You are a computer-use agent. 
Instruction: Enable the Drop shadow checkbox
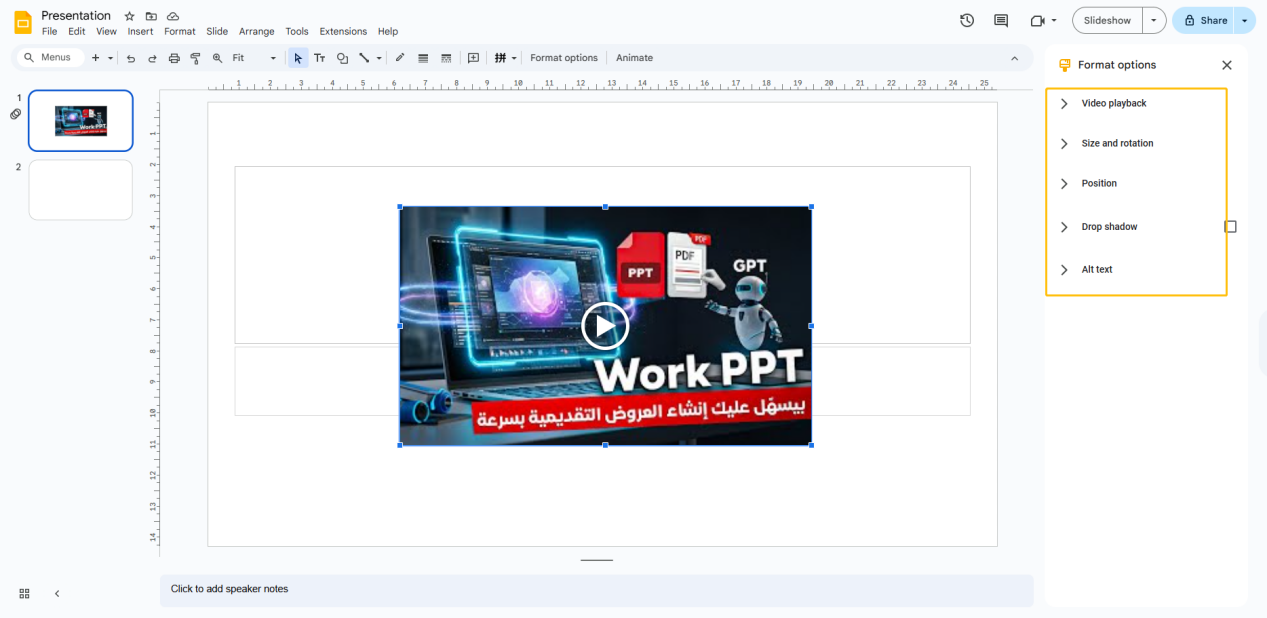click(1230, 227)
